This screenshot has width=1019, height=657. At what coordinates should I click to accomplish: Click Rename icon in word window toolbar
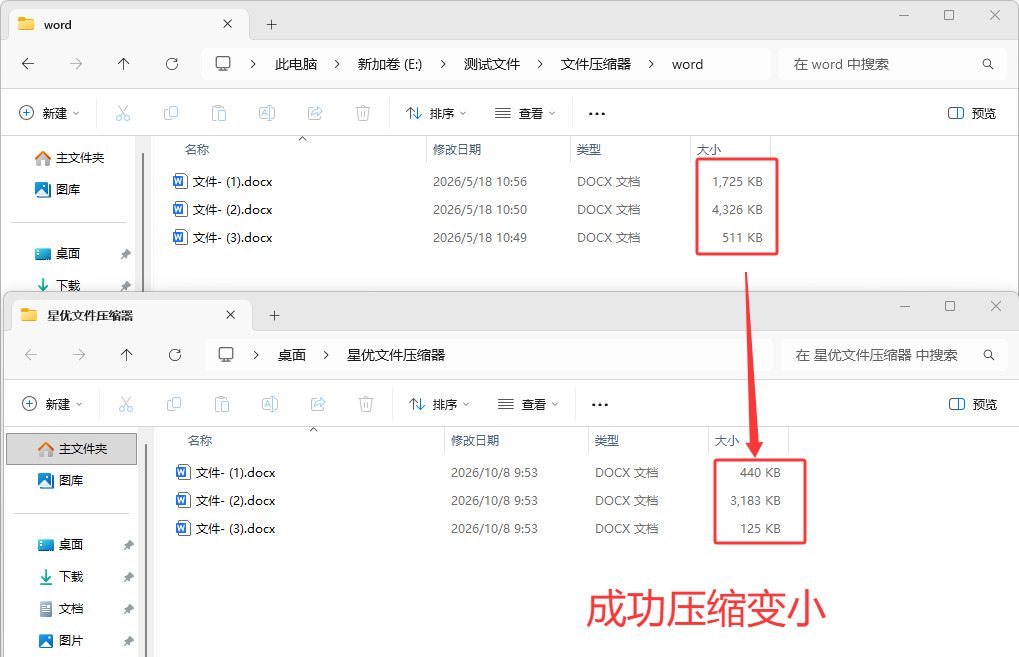tap(267, 113)
